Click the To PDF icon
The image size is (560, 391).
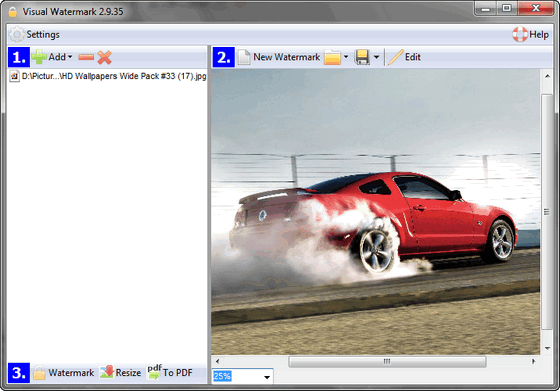155,372
